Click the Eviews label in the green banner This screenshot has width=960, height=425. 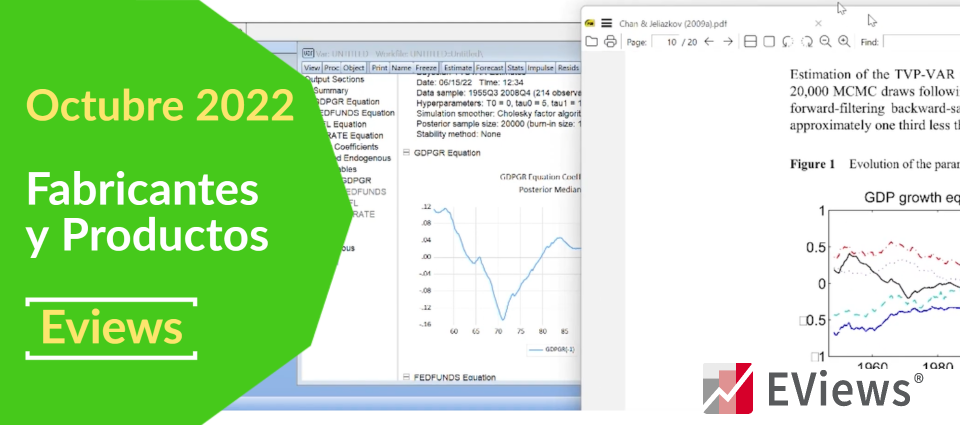coord(112,327)
